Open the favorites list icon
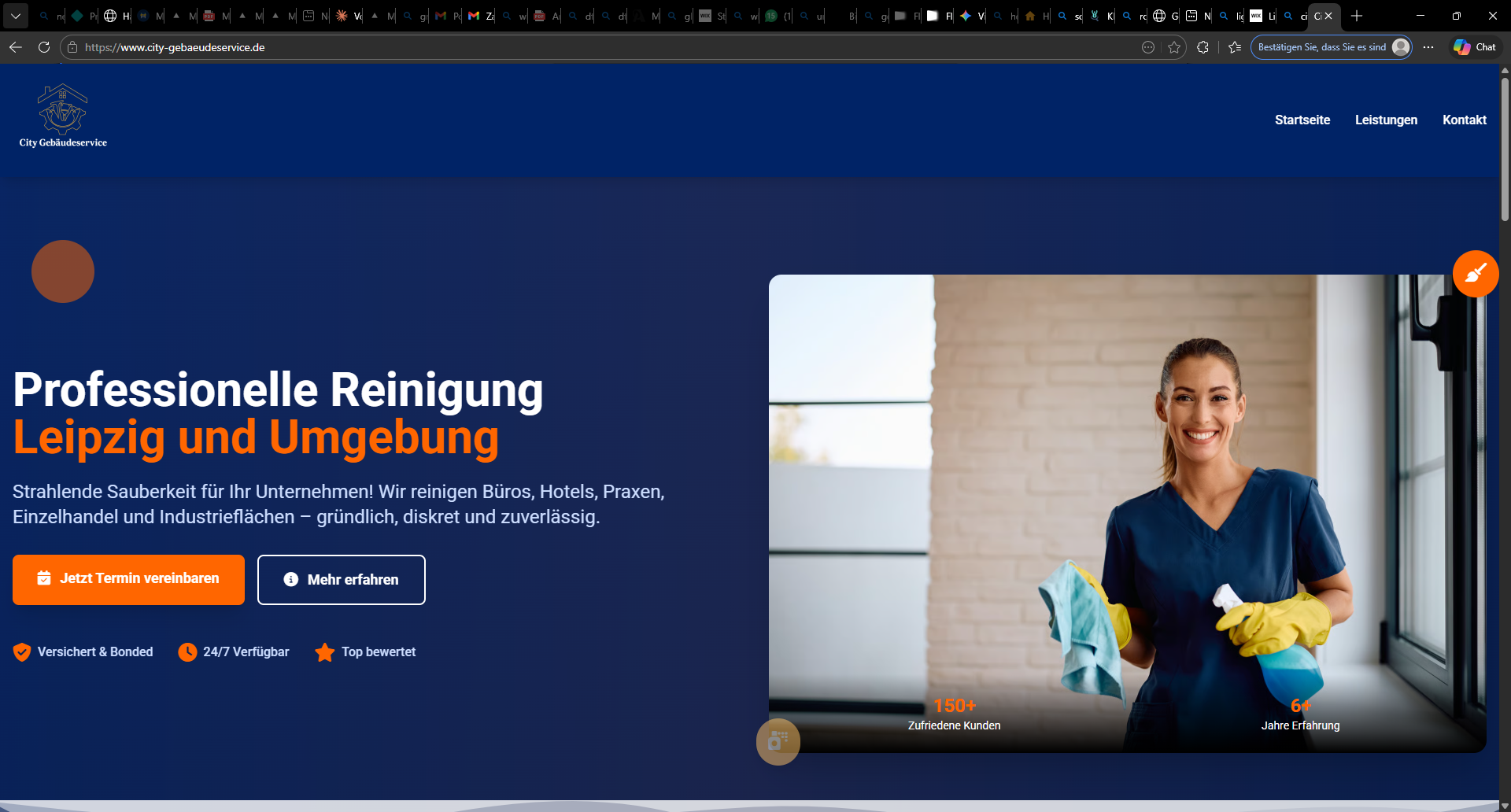Viewport: 1511px width, 812px height. (x=1235, y=47)
